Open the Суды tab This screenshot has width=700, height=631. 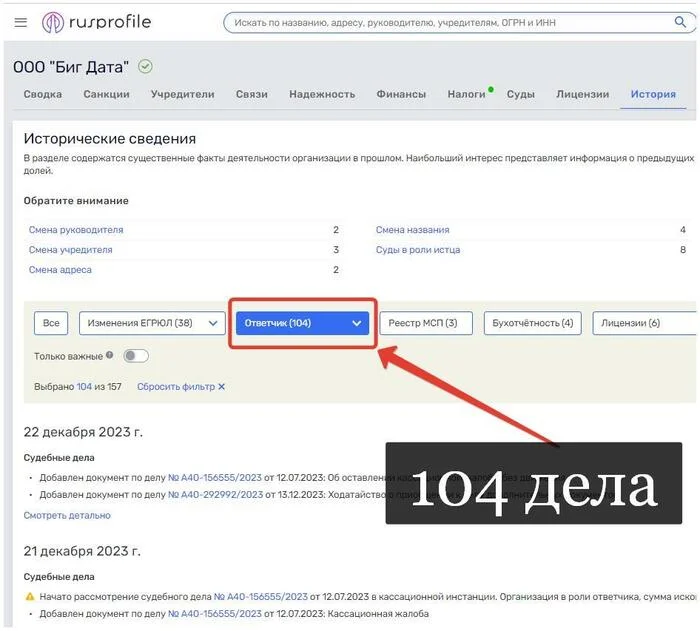(521, 94)
